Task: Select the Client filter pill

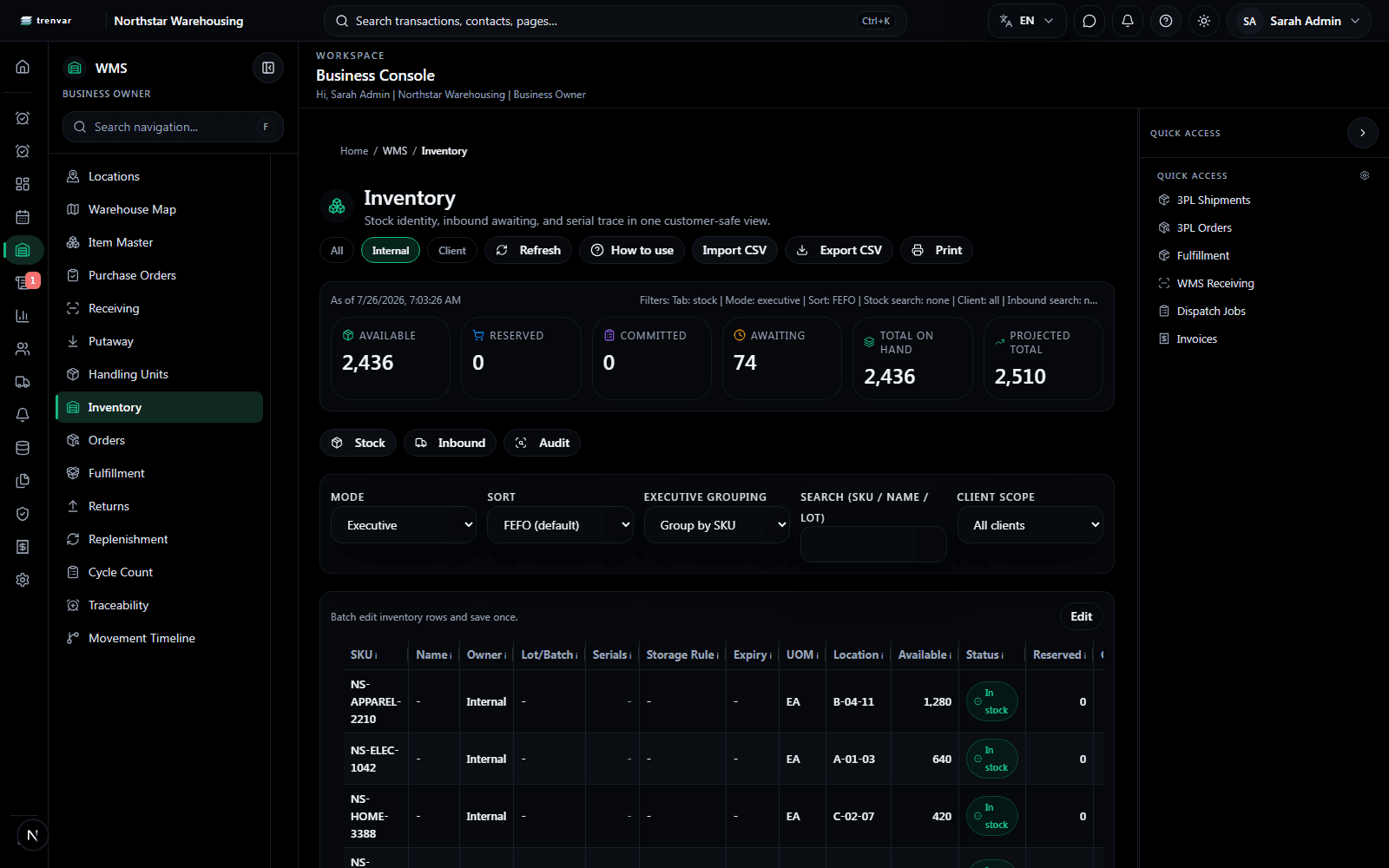Action: click(452, 250)
